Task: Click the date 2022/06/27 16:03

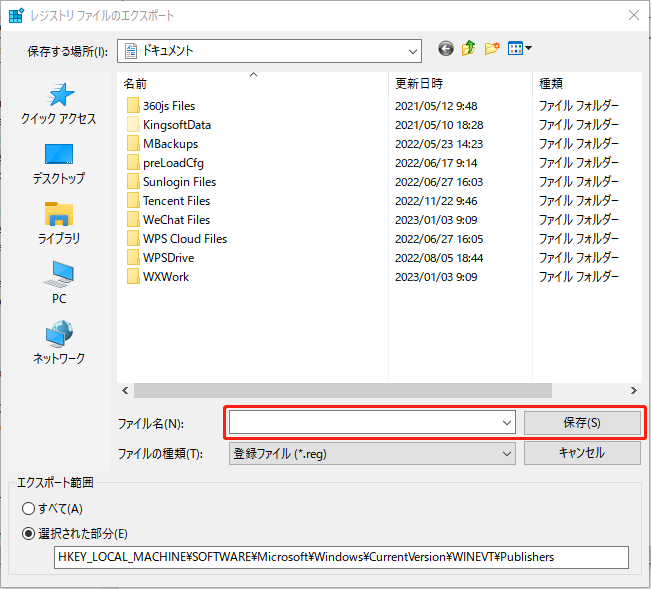Action: 439,182
